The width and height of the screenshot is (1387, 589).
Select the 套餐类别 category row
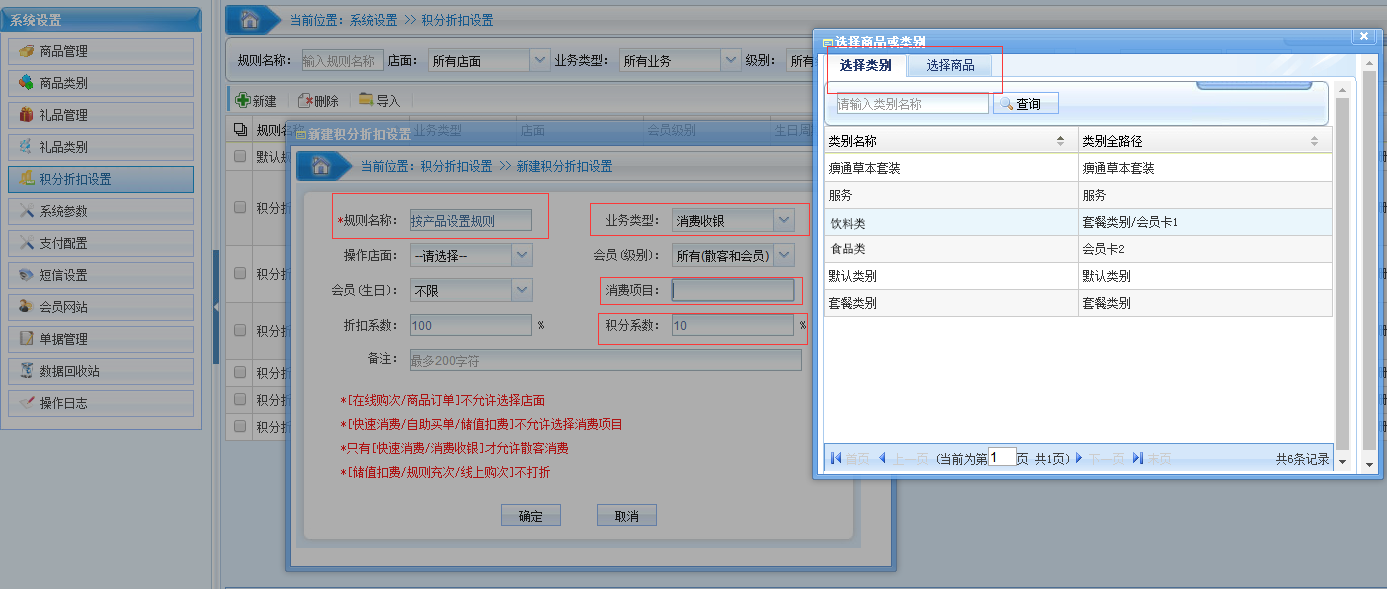pos(1078,303)
